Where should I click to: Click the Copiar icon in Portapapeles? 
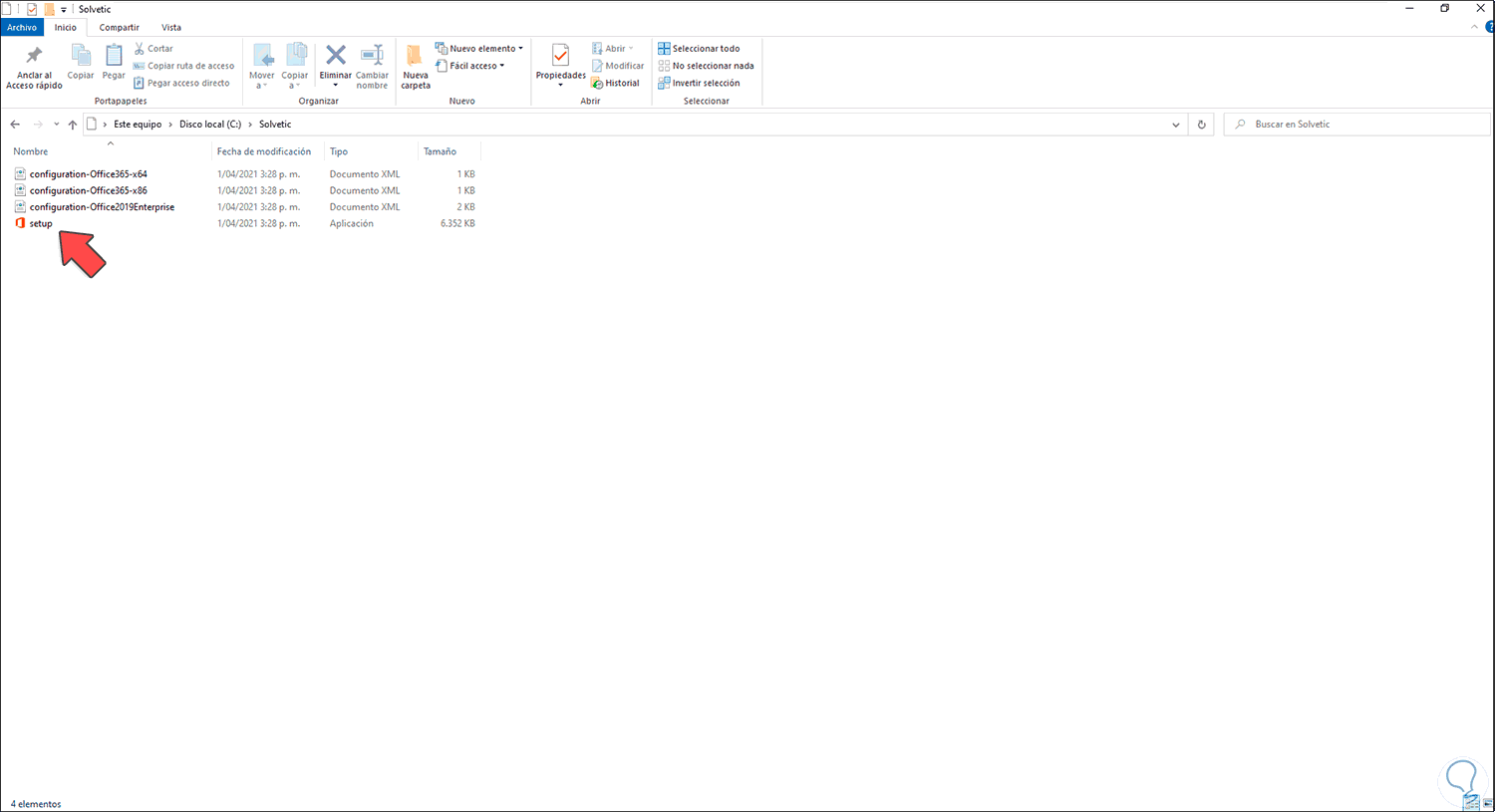[81, 62]
